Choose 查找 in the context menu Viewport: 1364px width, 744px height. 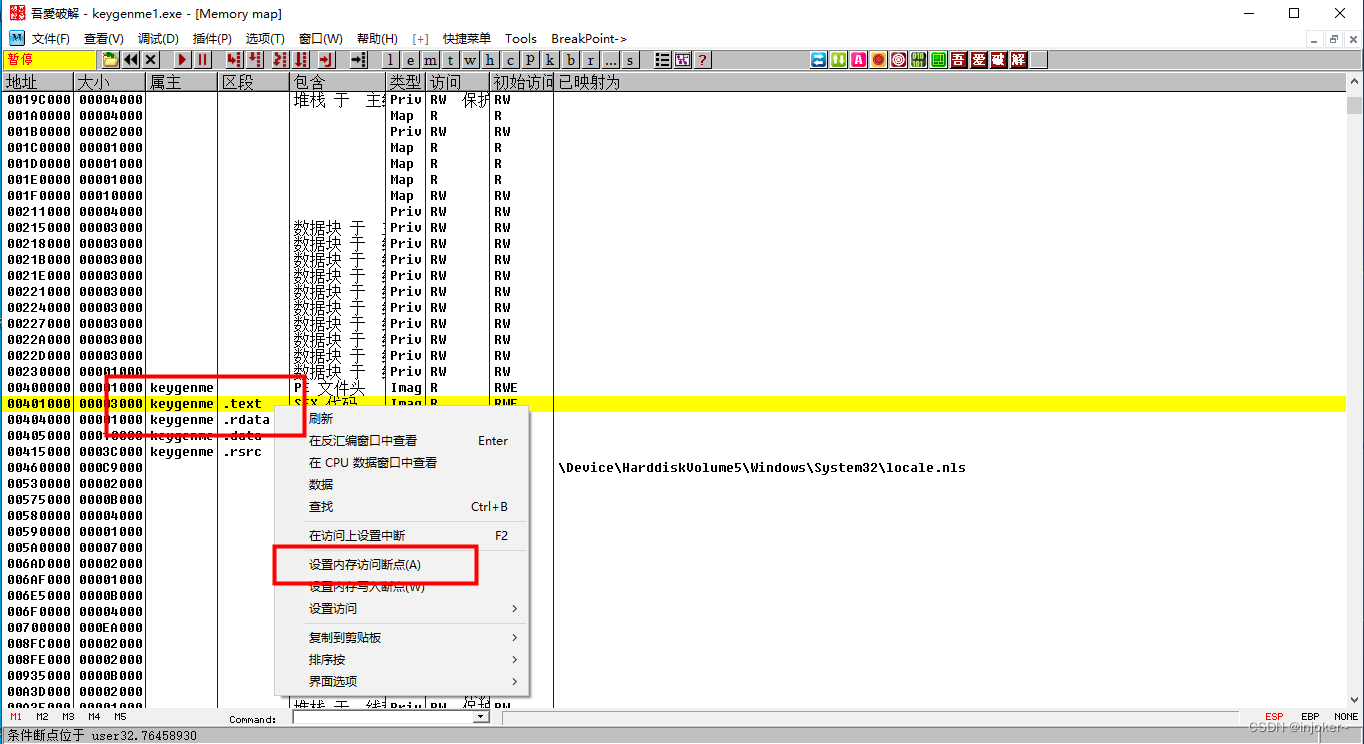pos(402,507)
